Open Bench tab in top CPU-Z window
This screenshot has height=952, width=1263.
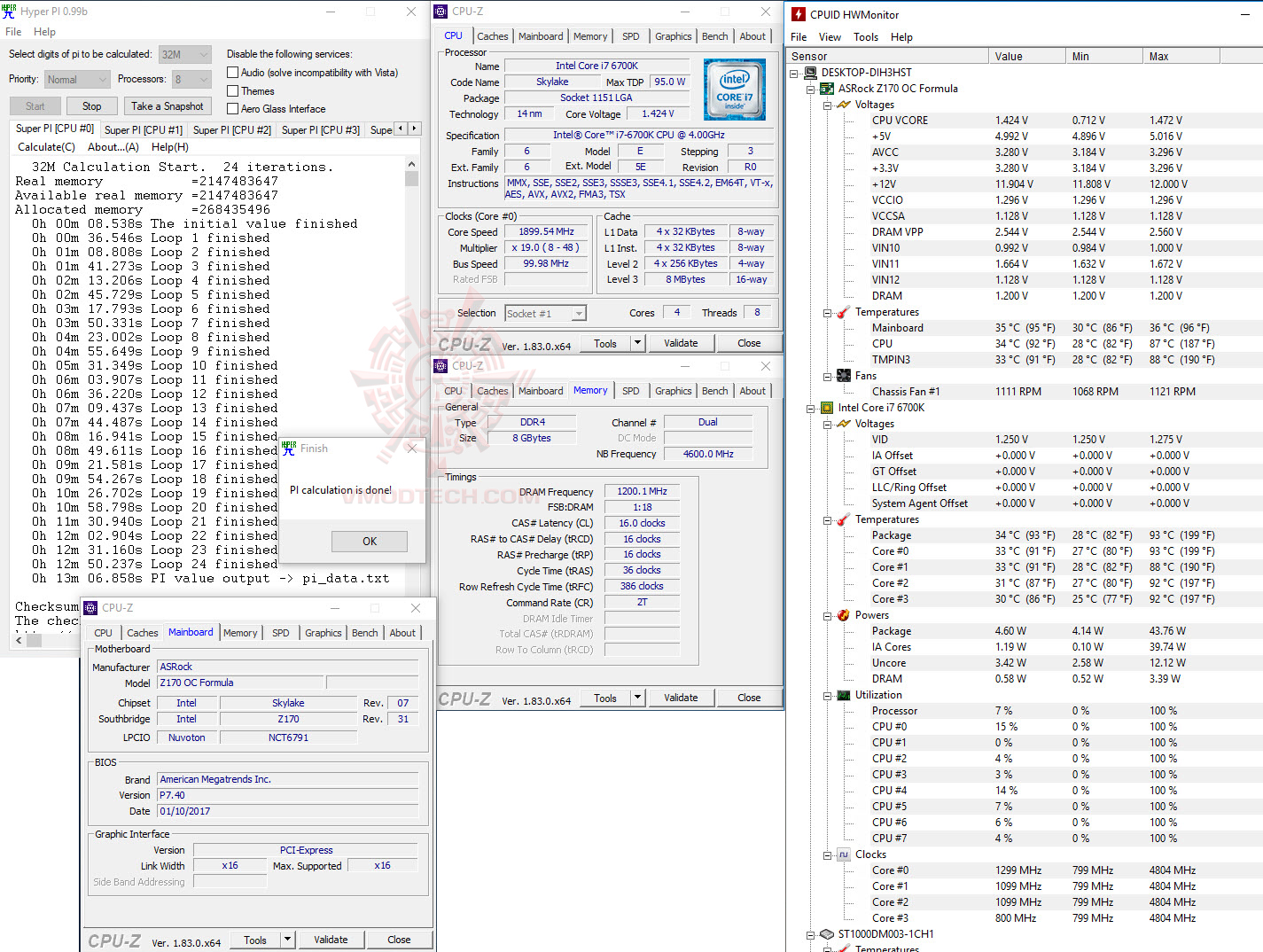715,36
